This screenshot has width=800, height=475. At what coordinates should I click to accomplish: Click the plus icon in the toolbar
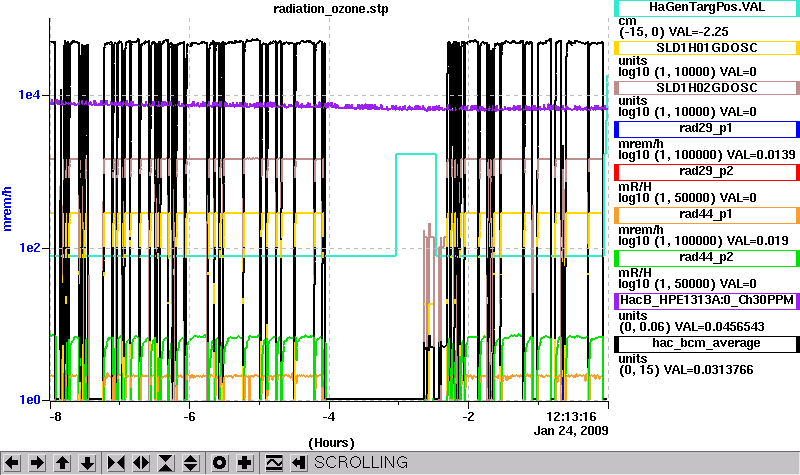click(245, 463)
